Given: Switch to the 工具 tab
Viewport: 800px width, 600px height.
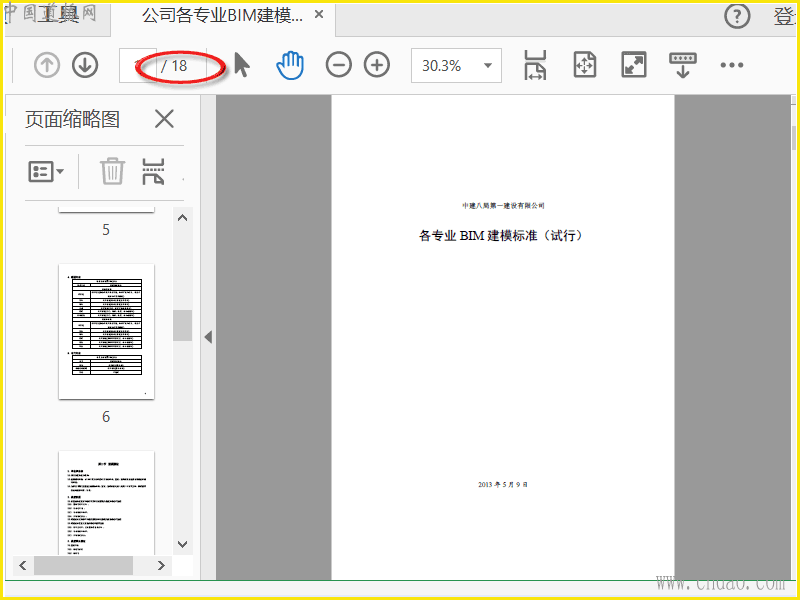Looking at the screenshot, I should tap(57, 15).
